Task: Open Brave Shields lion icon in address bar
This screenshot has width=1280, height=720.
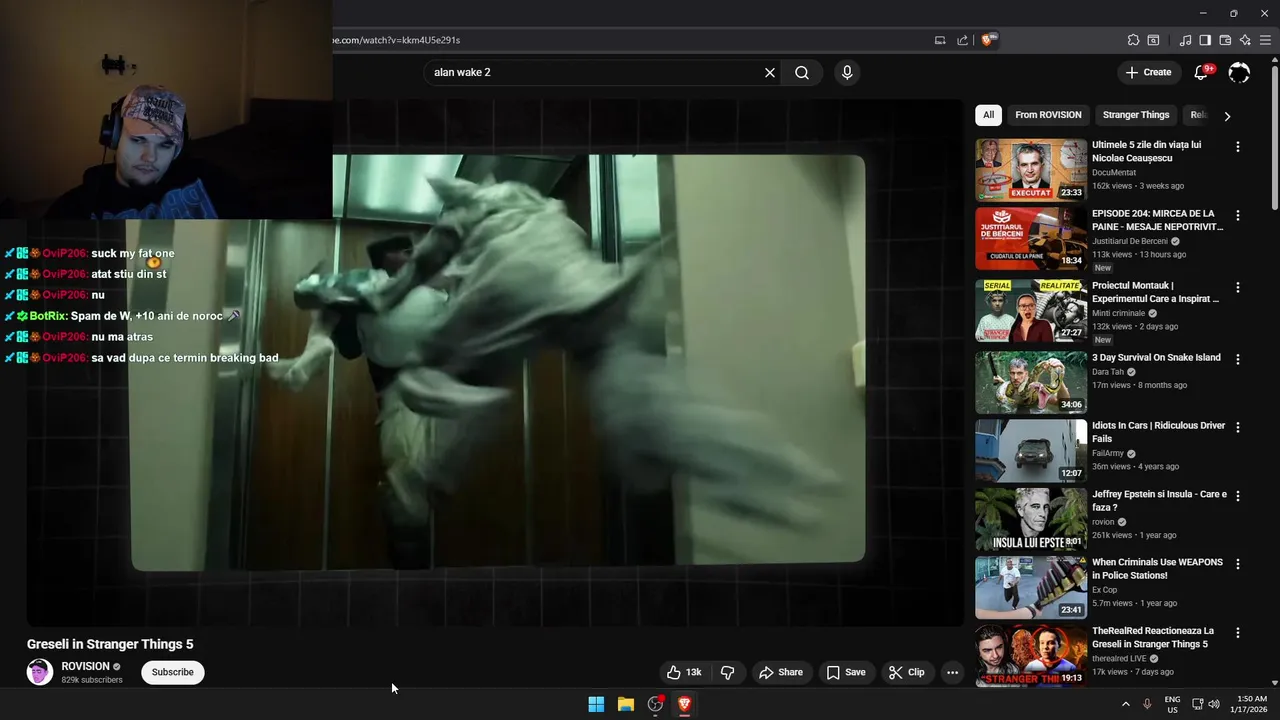Action: (989, 40)
